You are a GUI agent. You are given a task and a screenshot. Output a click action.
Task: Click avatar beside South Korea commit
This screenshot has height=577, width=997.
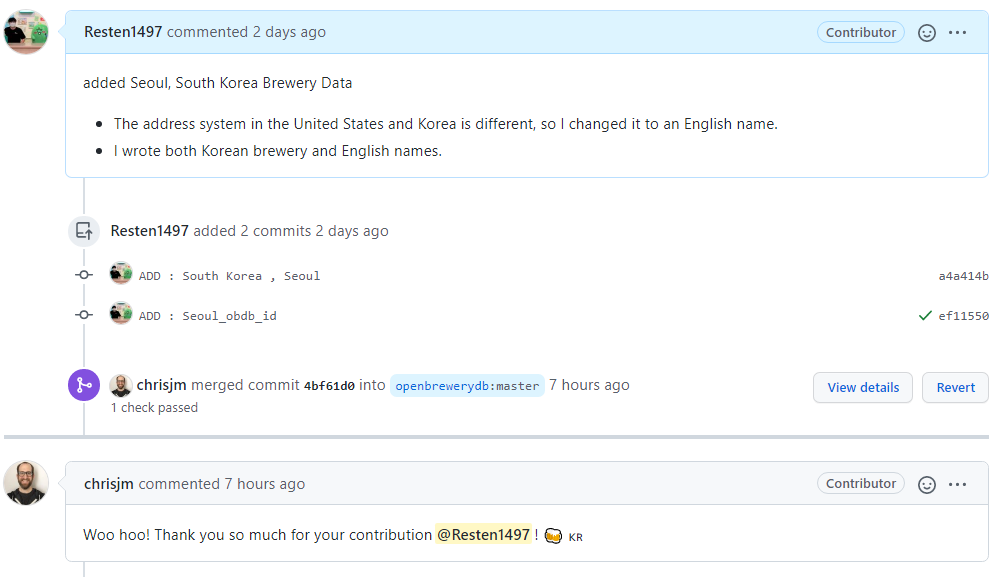click(121, 275)
